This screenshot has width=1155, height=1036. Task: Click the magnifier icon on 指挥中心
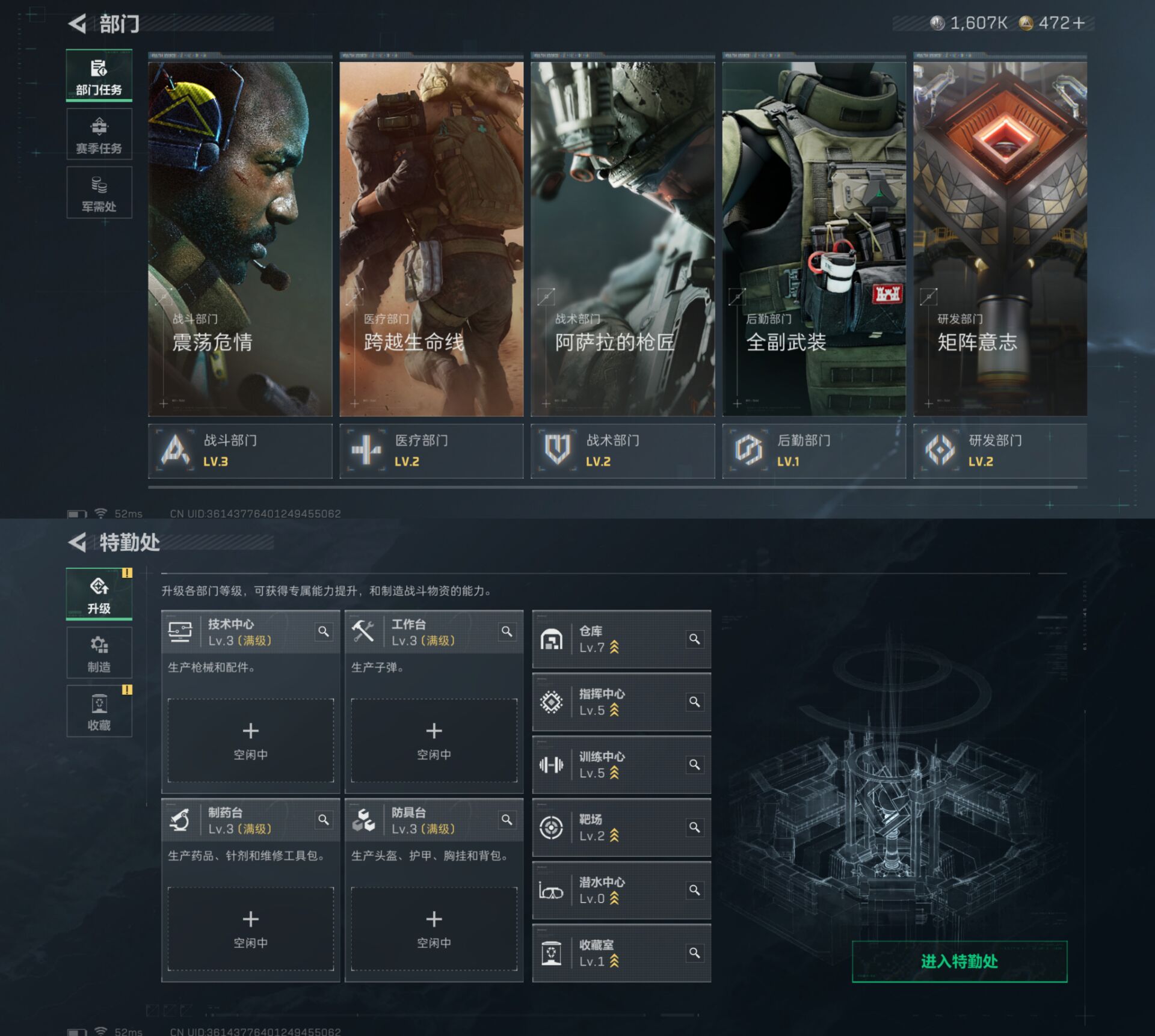(x=694, y=702)
